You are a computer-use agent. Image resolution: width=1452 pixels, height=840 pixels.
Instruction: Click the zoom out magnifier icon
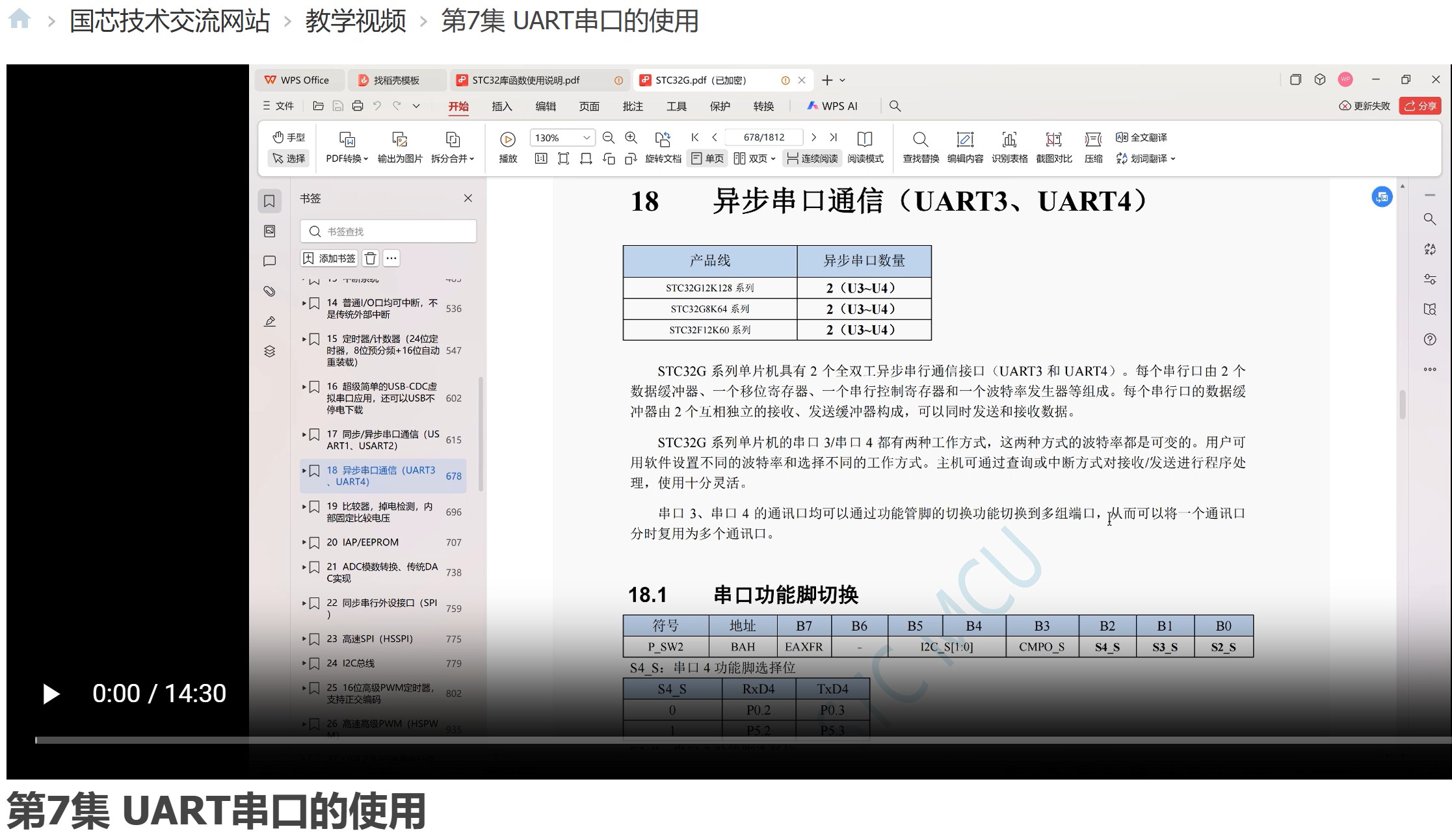coord(609,138)
